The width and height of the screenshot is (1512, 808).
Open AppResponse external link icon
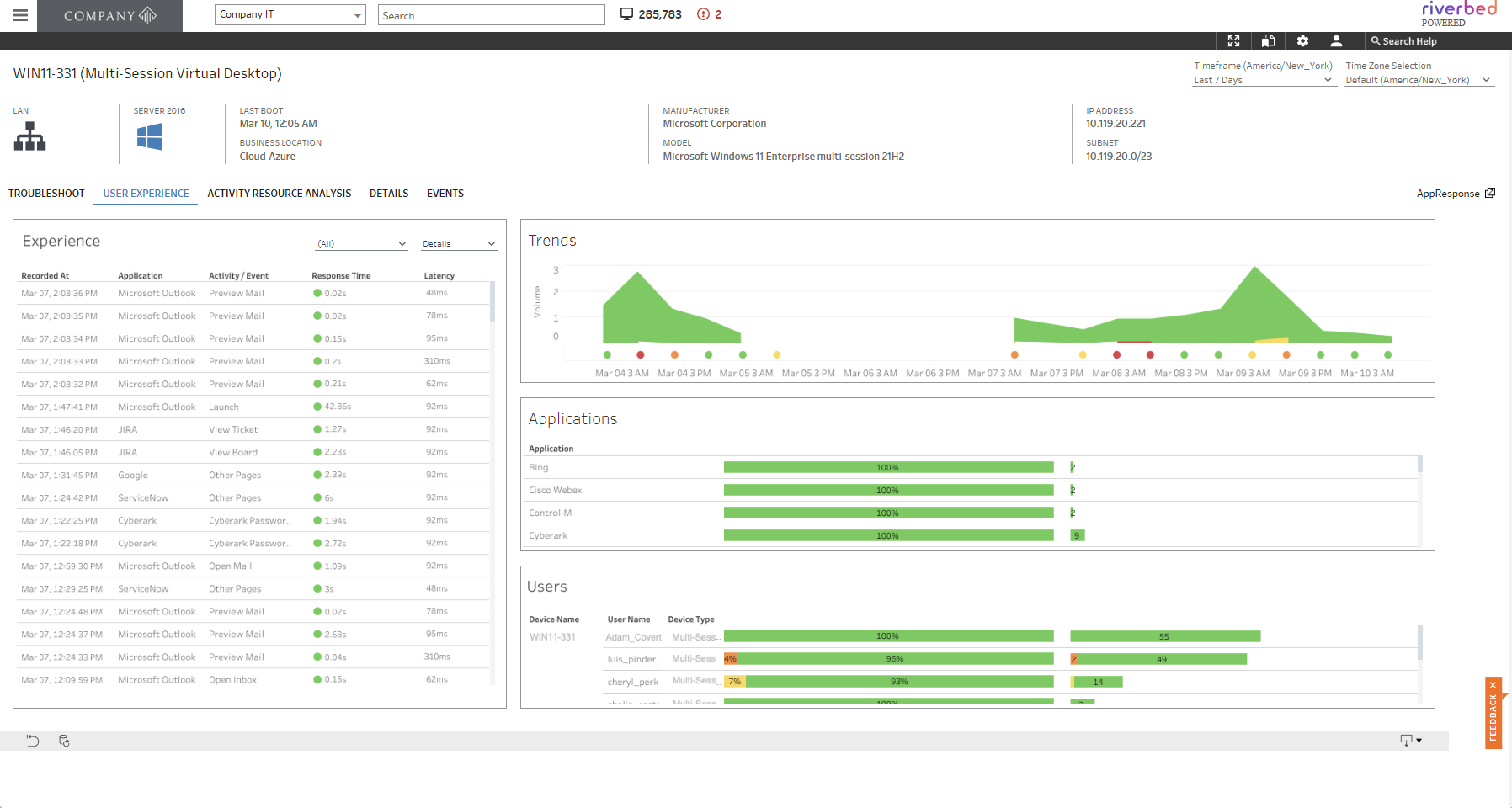1490,193
